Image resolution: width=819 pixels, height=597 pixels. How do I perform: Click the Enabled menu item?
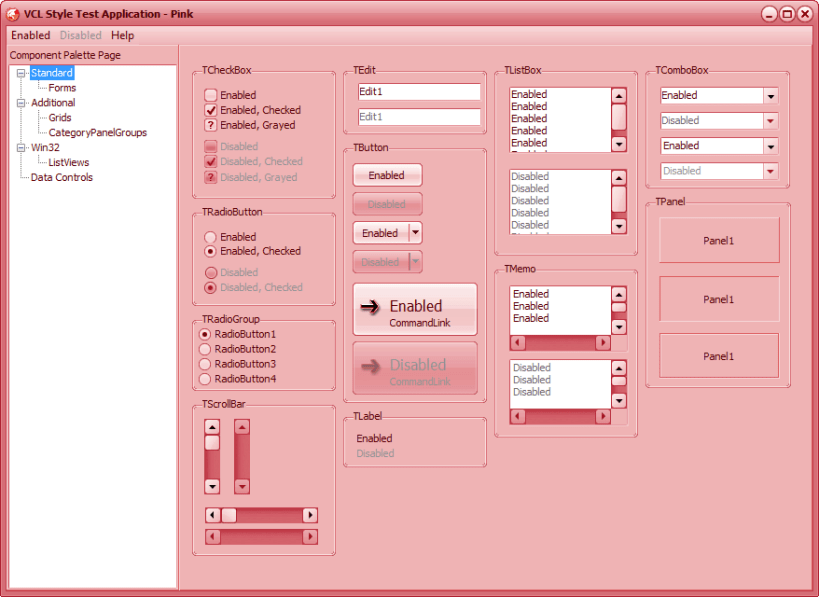pyautogui.click(x=30, y=35)
